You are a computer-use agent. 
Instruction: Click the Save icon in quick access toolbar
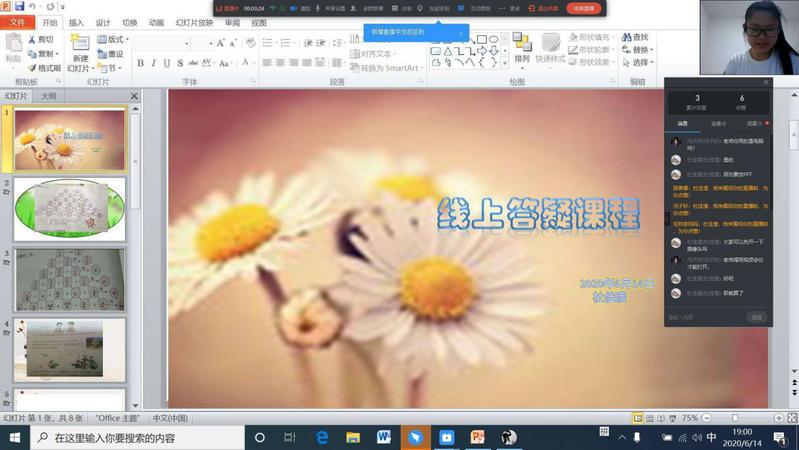20,7
